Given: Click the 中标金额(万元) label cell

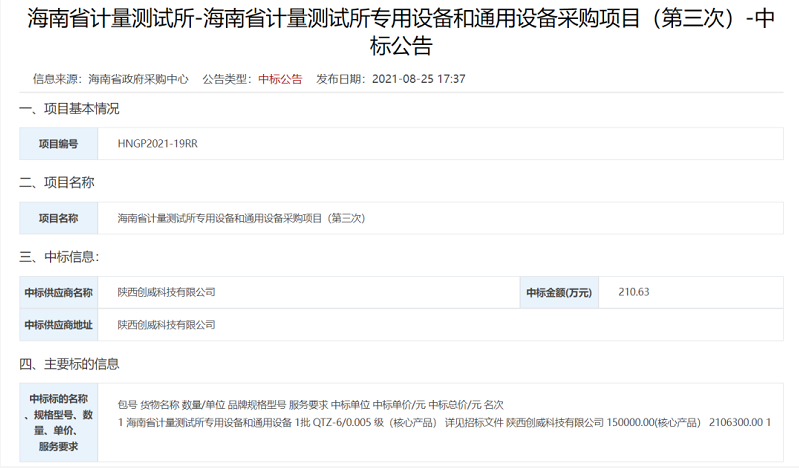Looking at the screenshot, I should [559, 293].
